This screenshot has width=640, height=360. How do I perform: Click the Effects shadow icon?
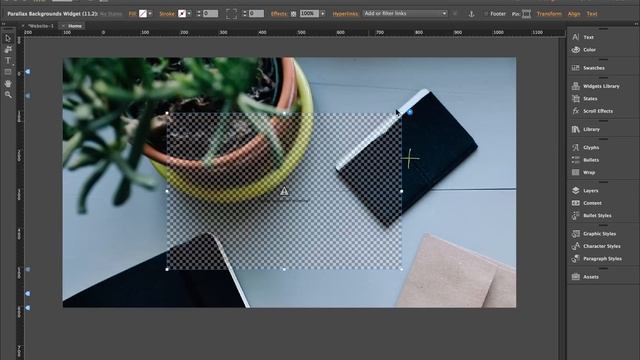293,14
